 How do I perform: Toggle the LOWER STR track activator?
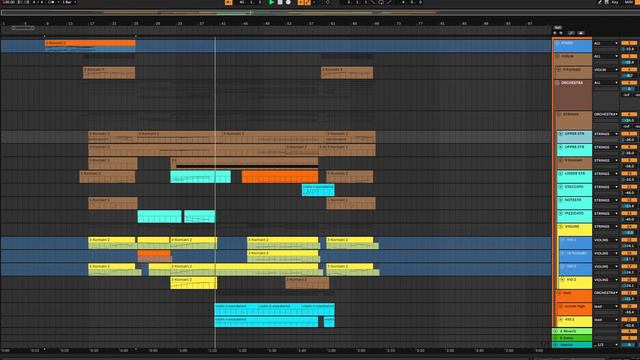(x=629, y=173)
